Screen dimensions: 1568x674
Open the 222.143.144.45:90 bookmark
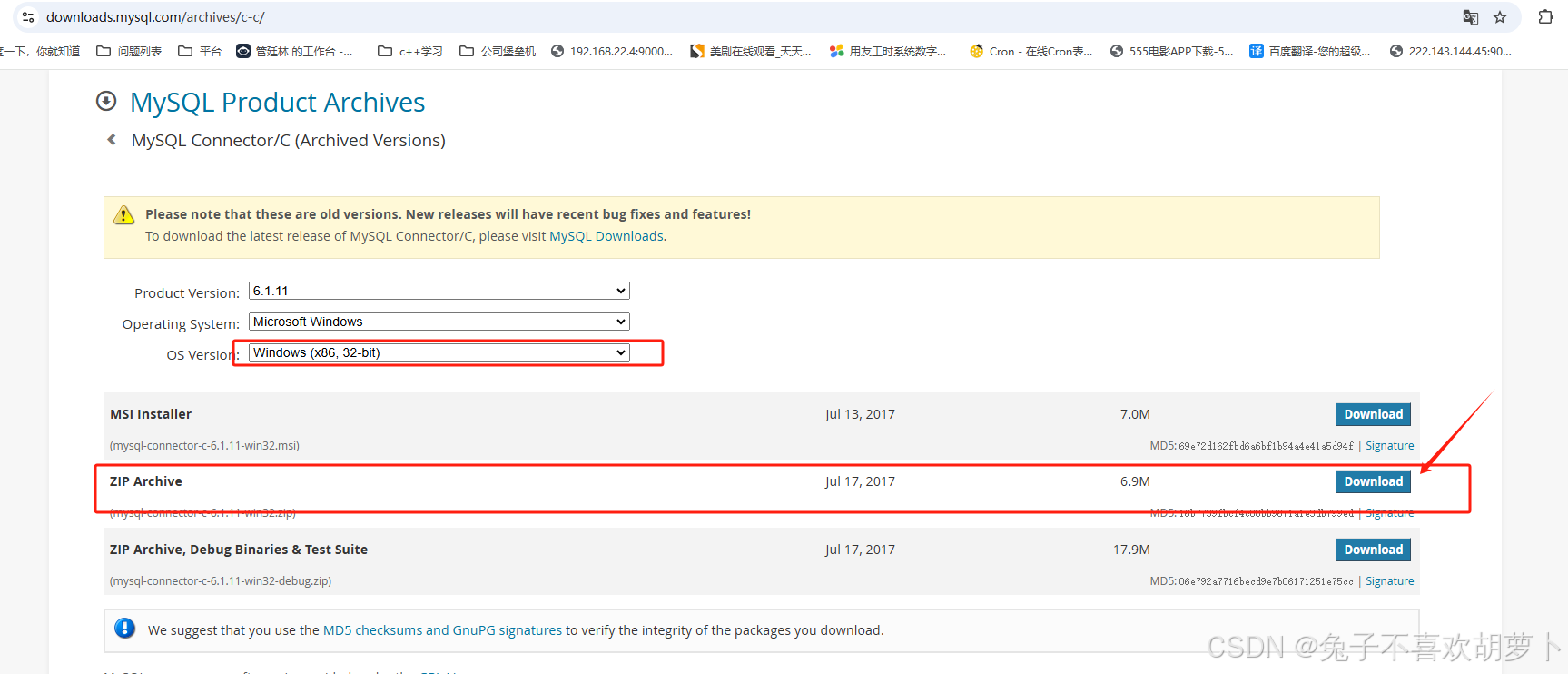pos(1451,52)
